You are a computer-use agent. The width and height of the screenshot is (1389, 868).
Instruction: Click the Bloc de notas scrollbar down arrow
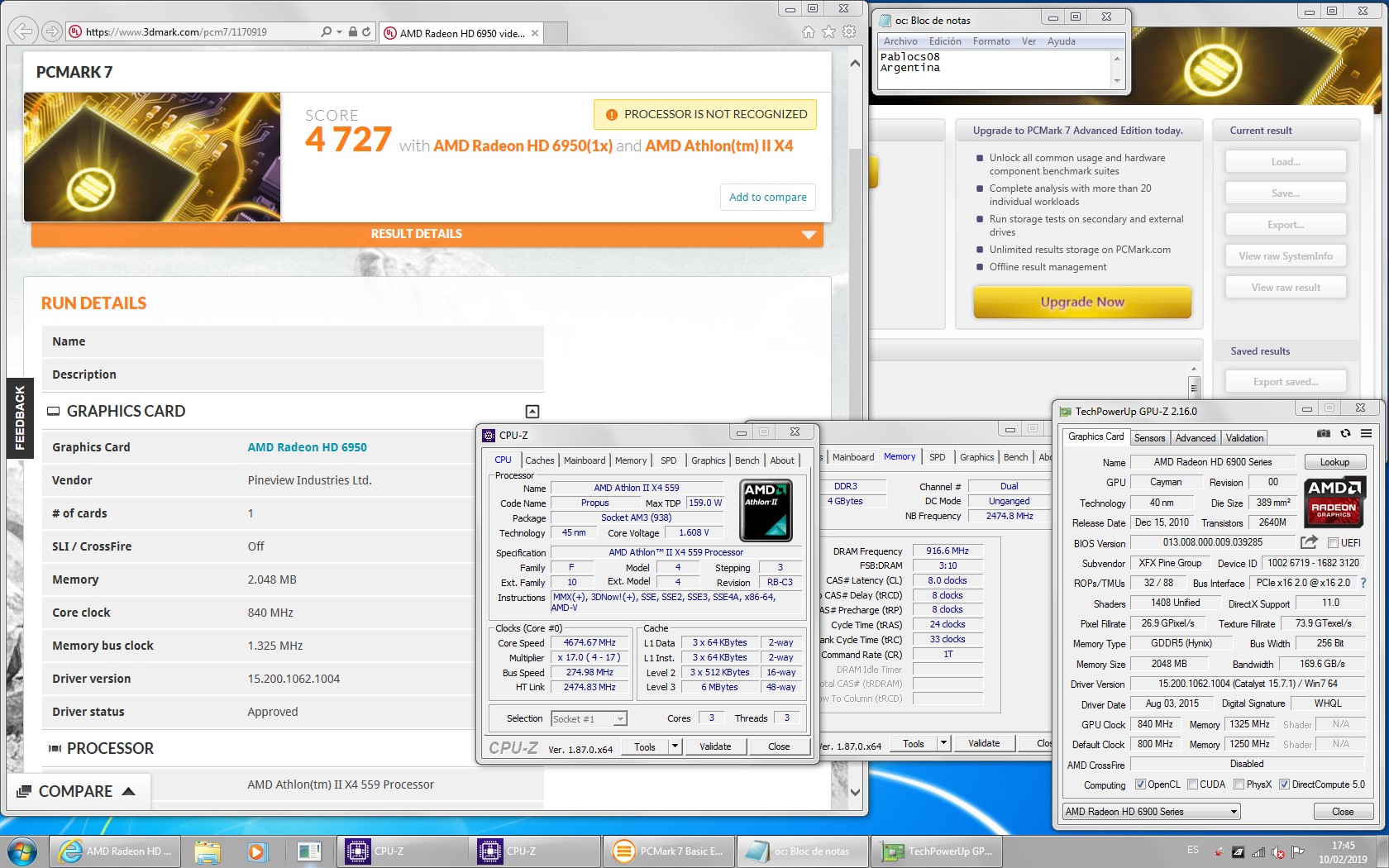click(1117, 80)
